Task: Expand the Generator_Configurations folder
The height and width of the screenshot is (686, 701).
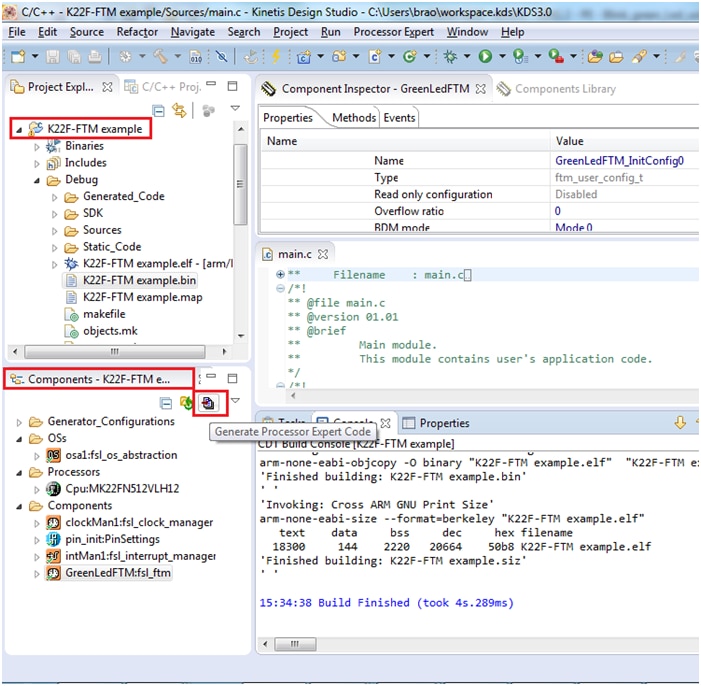Action: (19, 422)
